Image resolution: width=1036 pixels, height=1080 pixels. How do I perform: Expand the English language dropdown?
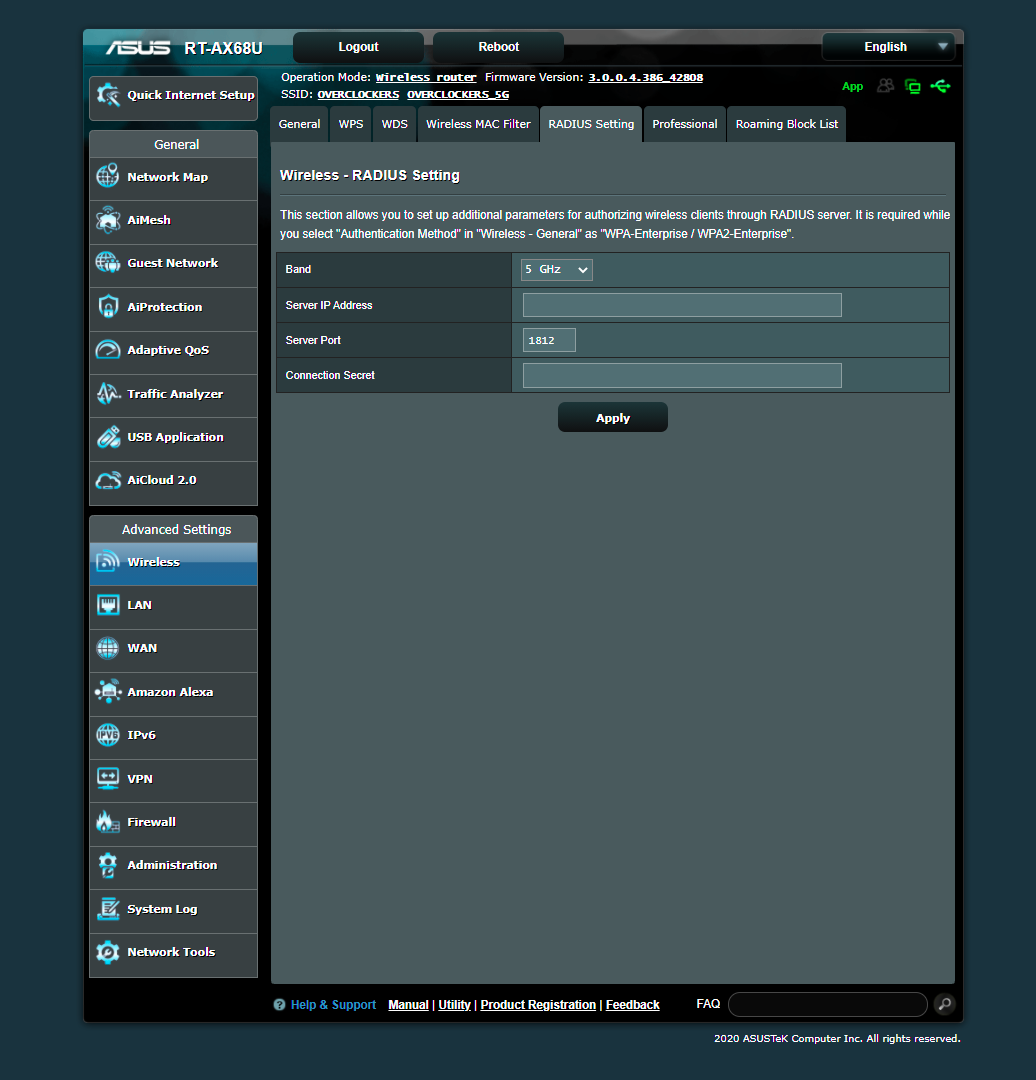pyautogui.click(x=888, y=47)
